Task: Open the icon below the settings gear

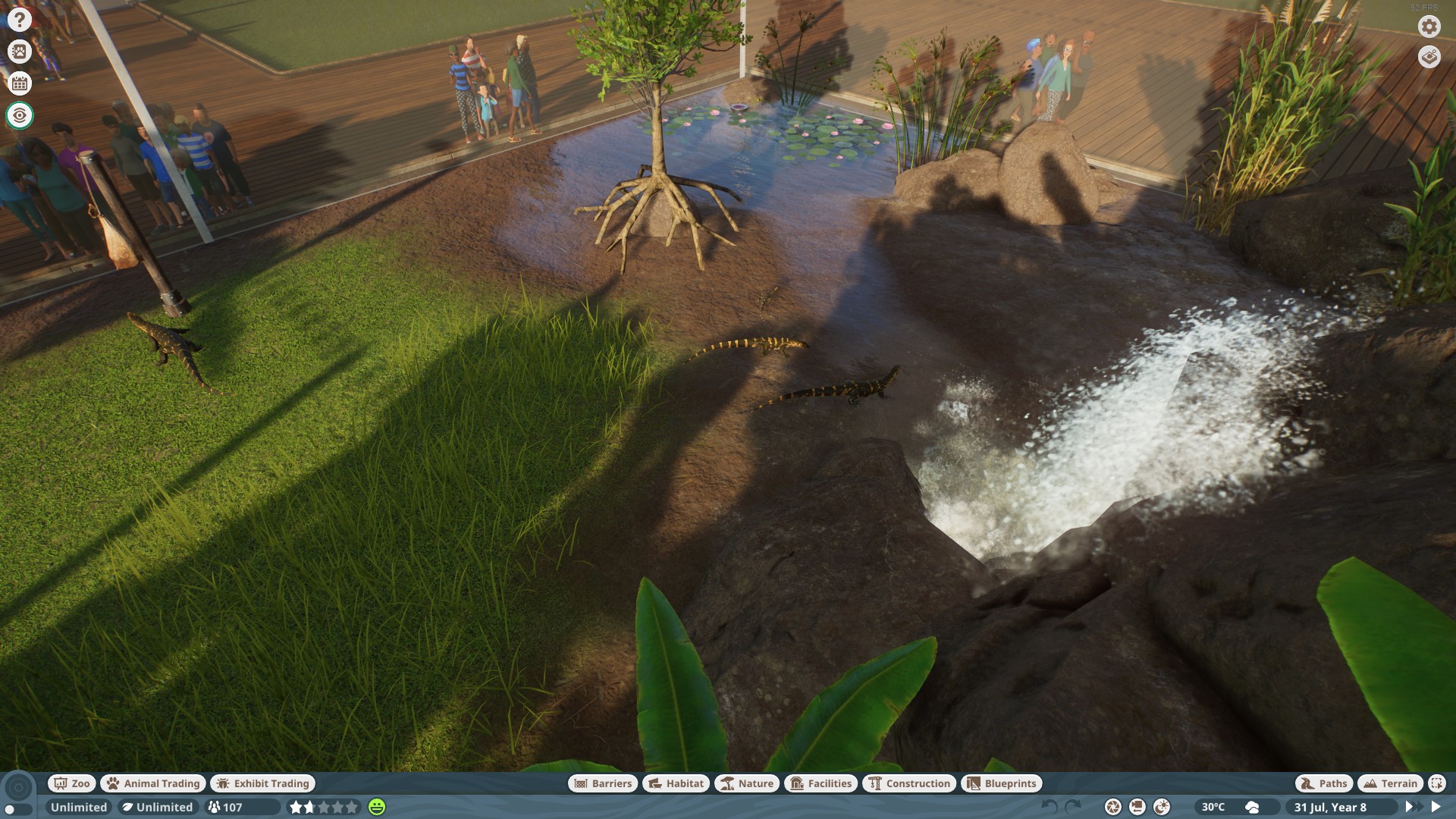Action: 1429,58
